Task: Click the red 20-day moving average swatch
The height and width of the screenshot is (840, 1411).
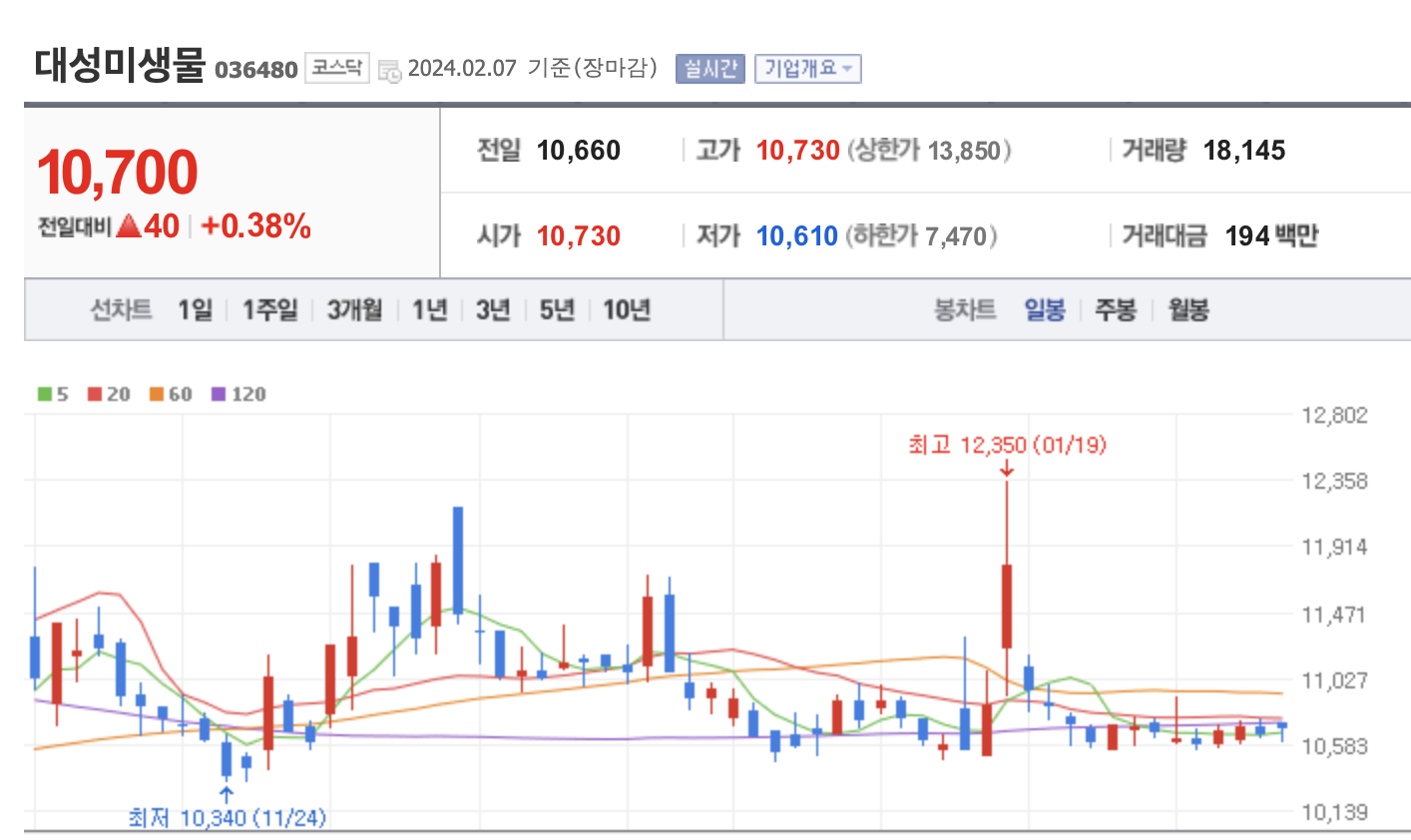Action: tap(95, 394)
